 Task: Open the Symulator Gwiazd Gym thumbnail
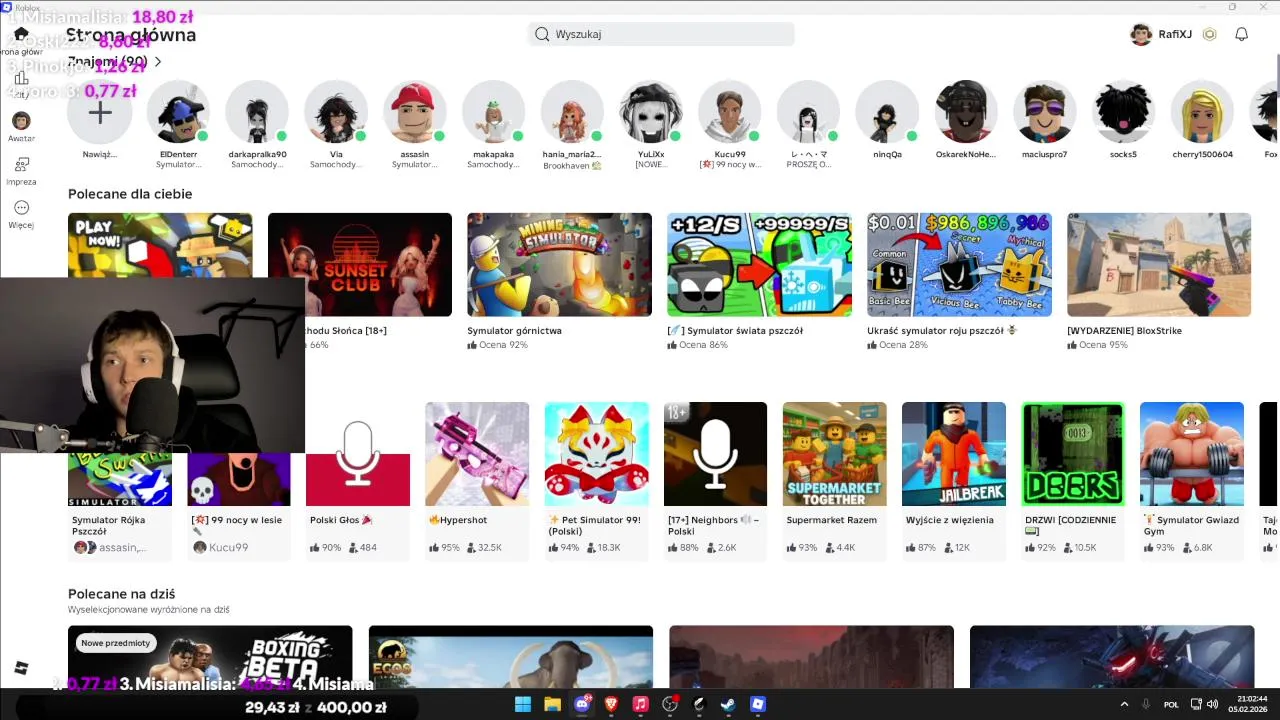(x=1192, y=454)
